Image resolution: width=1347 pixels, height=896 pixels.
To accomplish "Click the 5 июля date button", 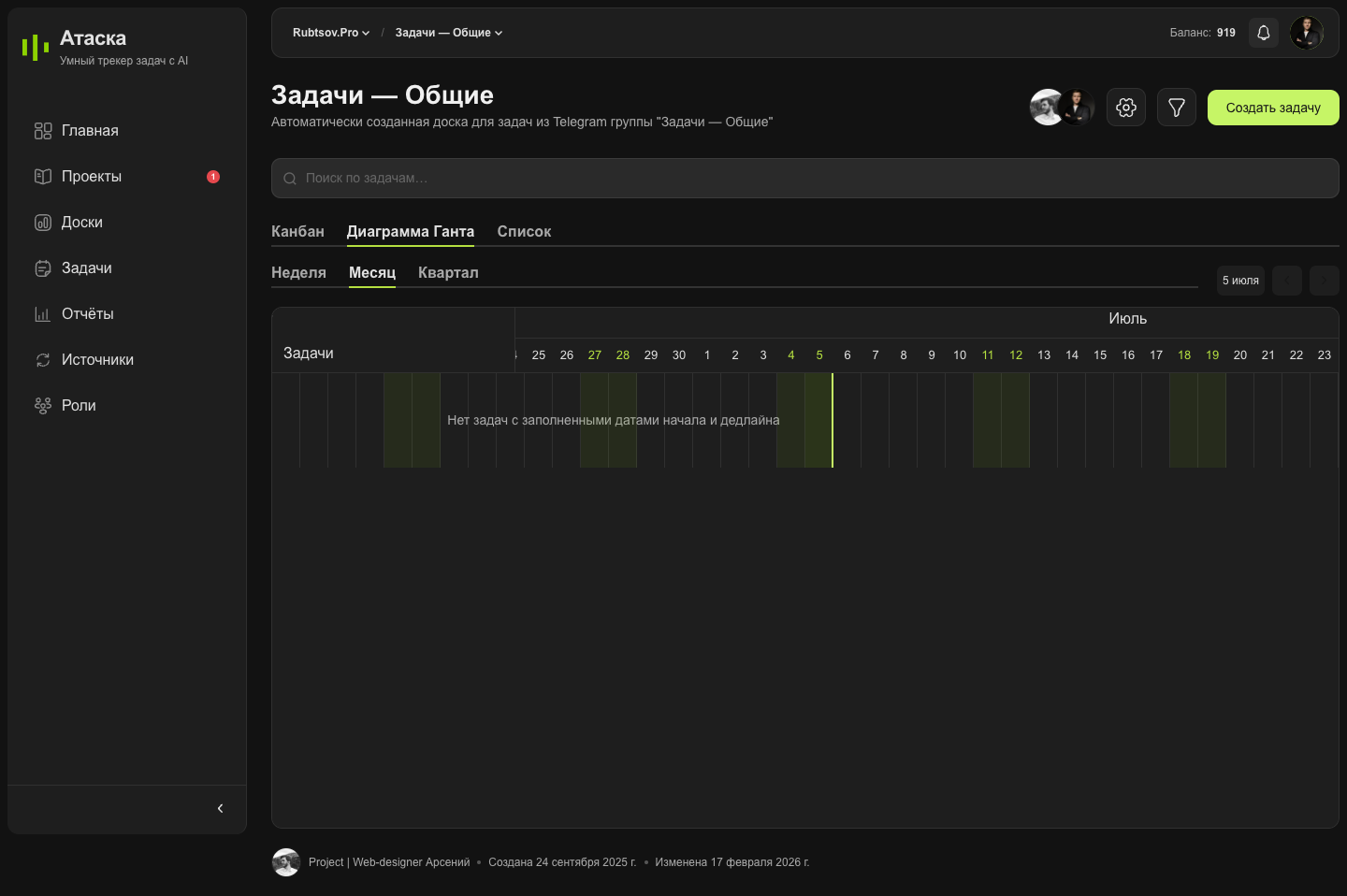I will point(1240,281).
